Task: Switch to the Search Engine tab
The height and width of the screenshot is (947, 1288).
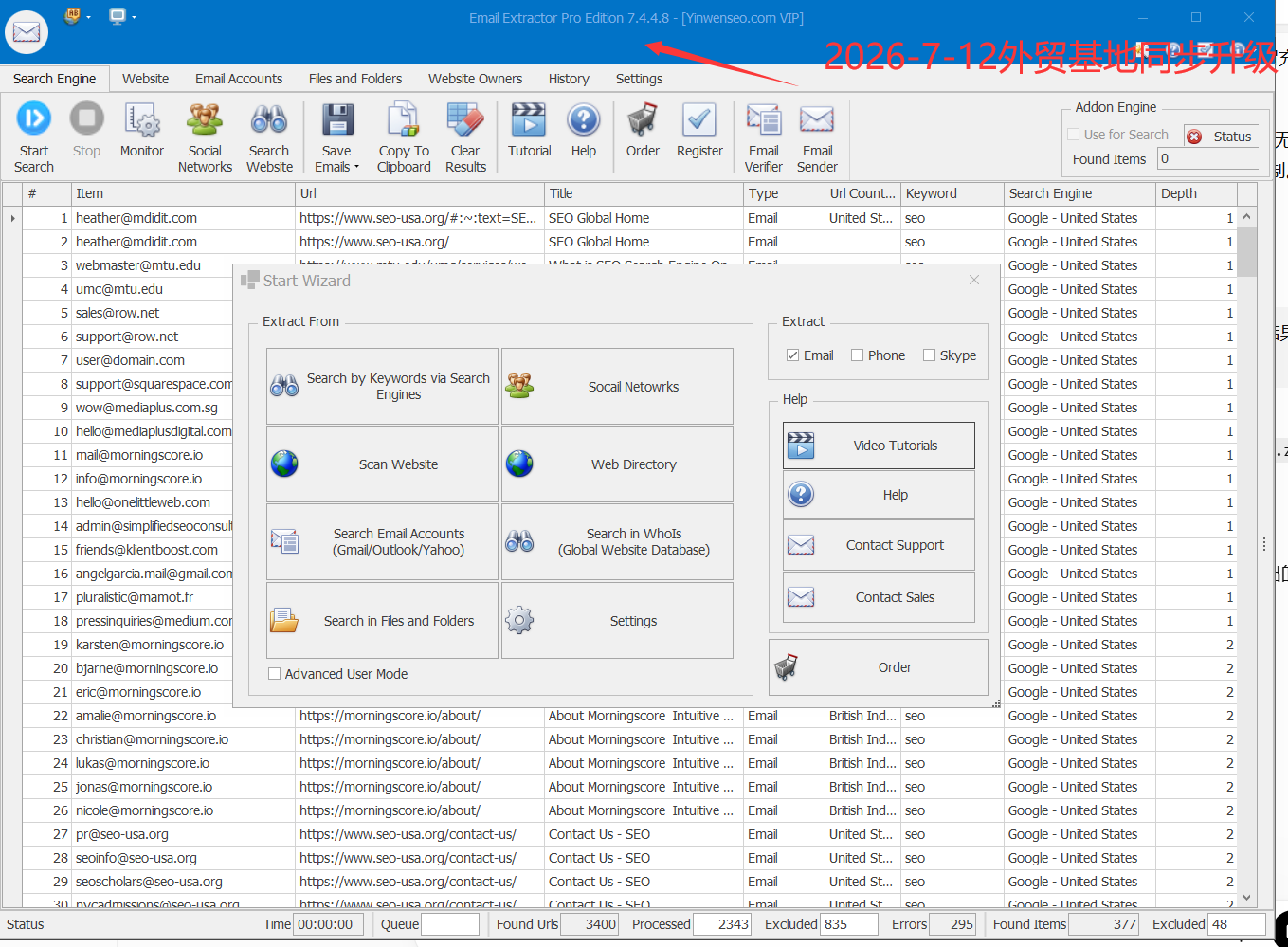Action: point(54,79)
